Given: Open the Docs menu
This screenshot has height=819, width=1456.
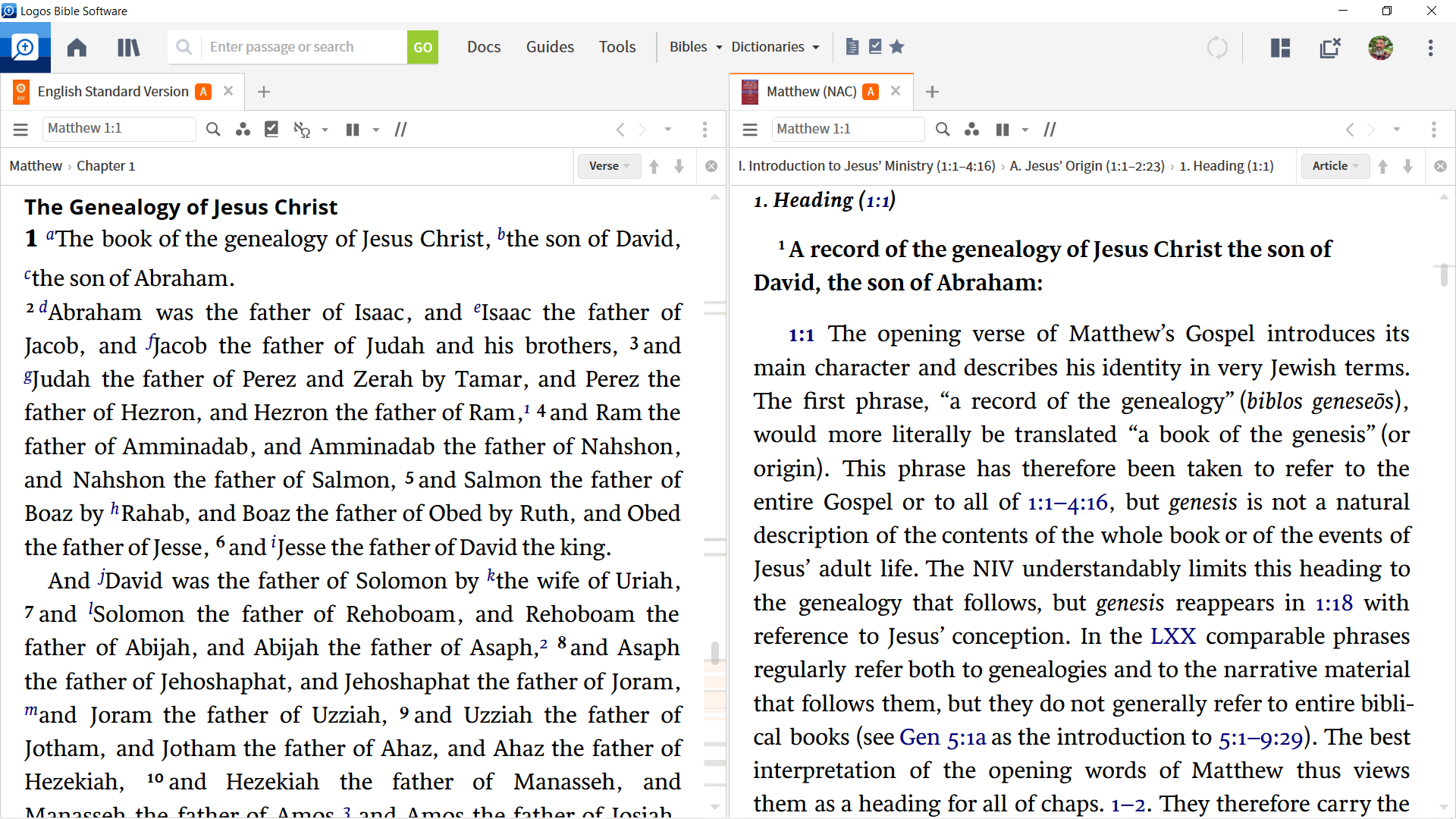Looking at the screenshot, I should [x=484, y=47].
